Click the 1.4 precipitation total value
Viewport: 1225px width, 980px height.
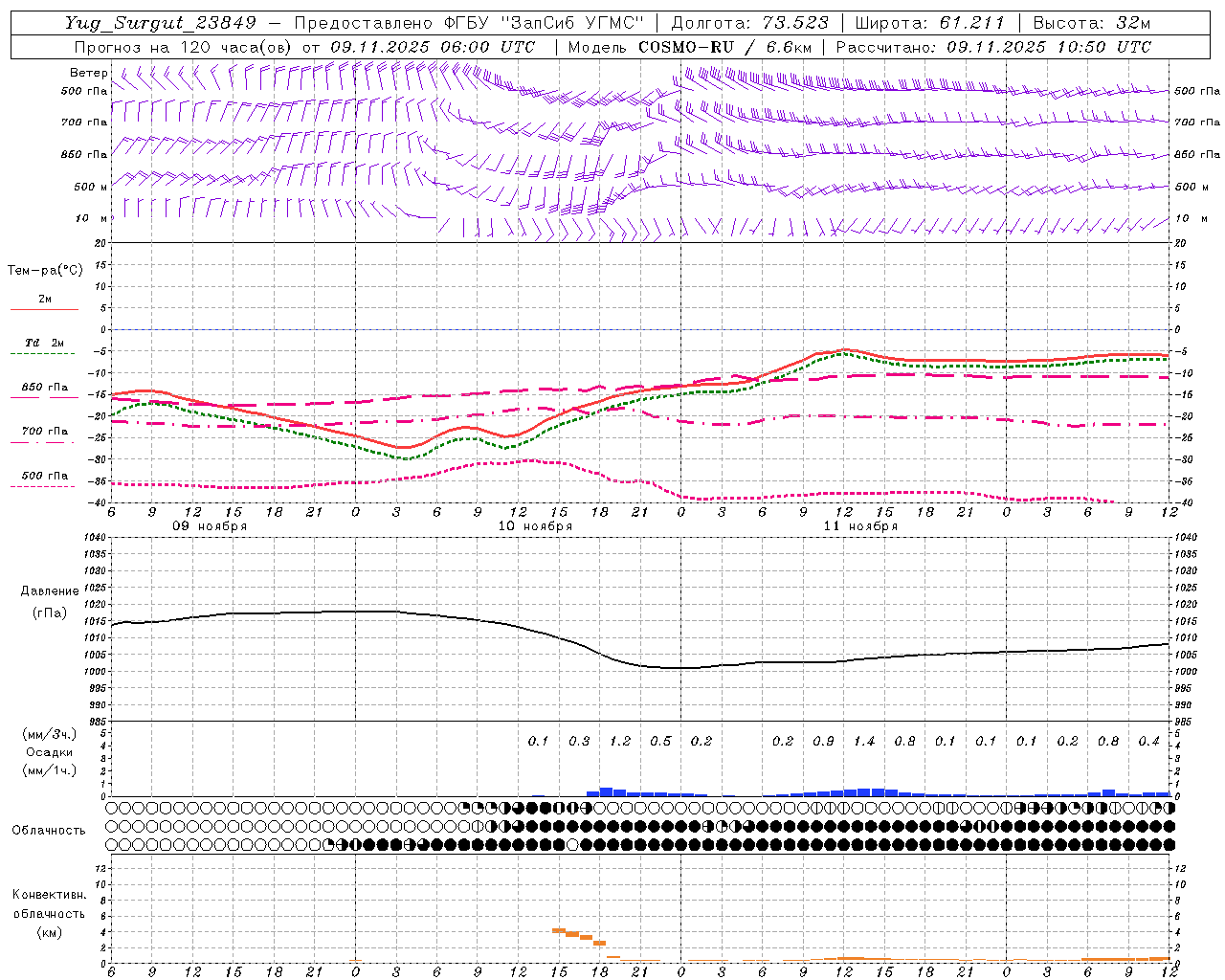864,741
